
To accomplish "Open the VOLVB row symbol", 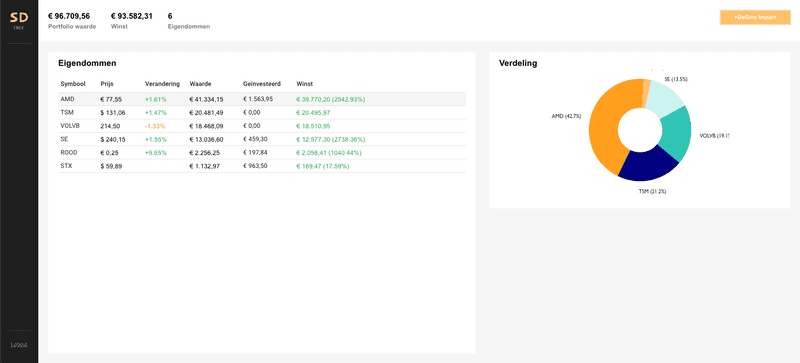I will (x=70, y=126).
